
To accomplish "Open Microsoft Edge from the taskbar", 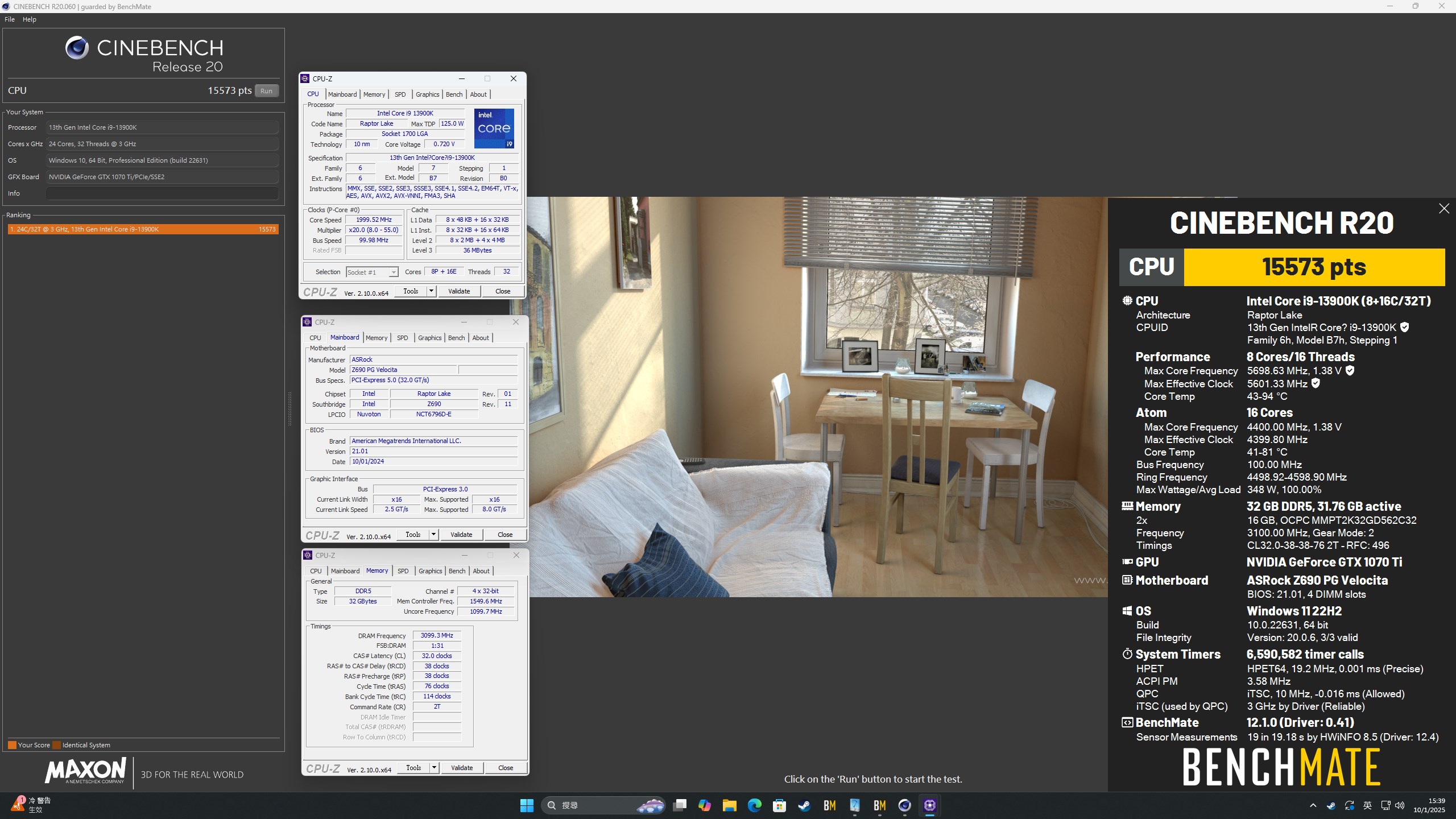I will (755, 805).
